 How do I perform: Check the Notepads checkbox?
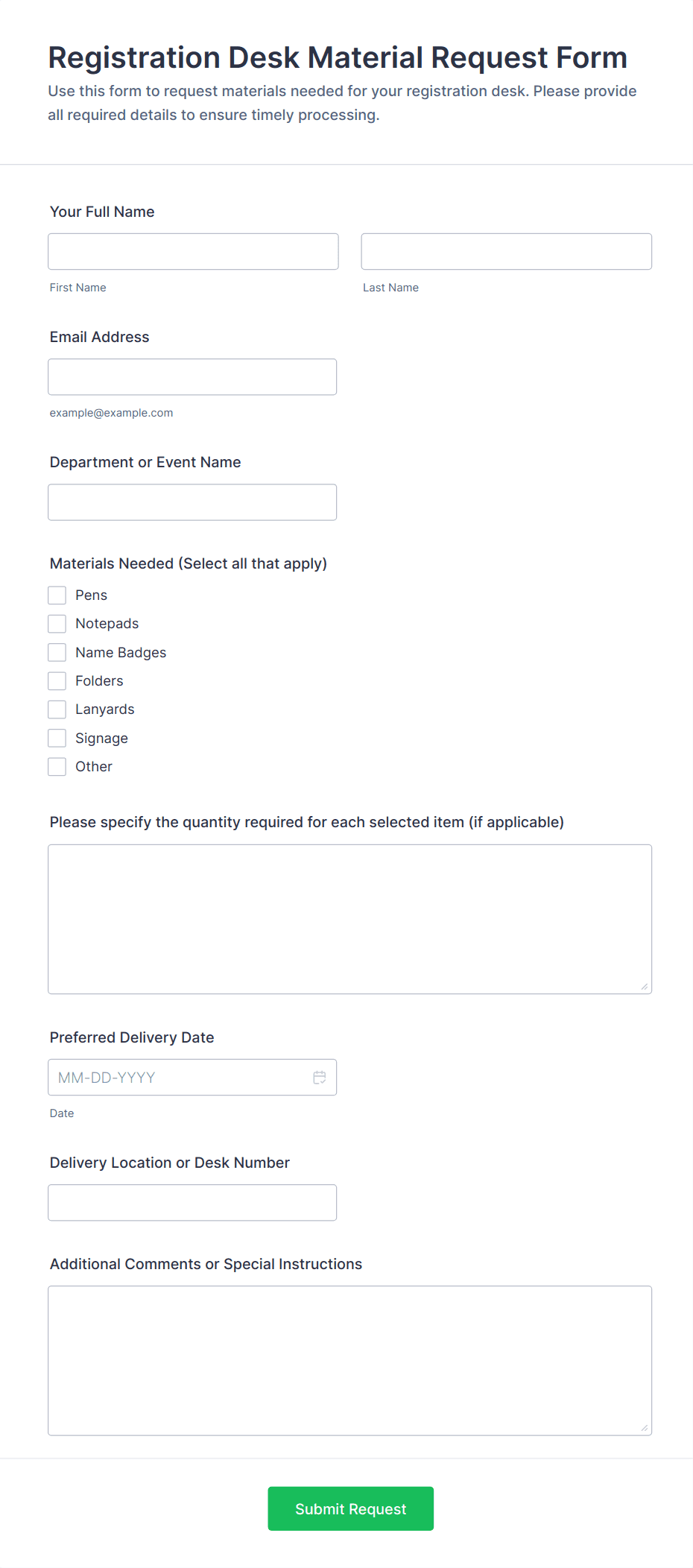(x=57, y=623)
